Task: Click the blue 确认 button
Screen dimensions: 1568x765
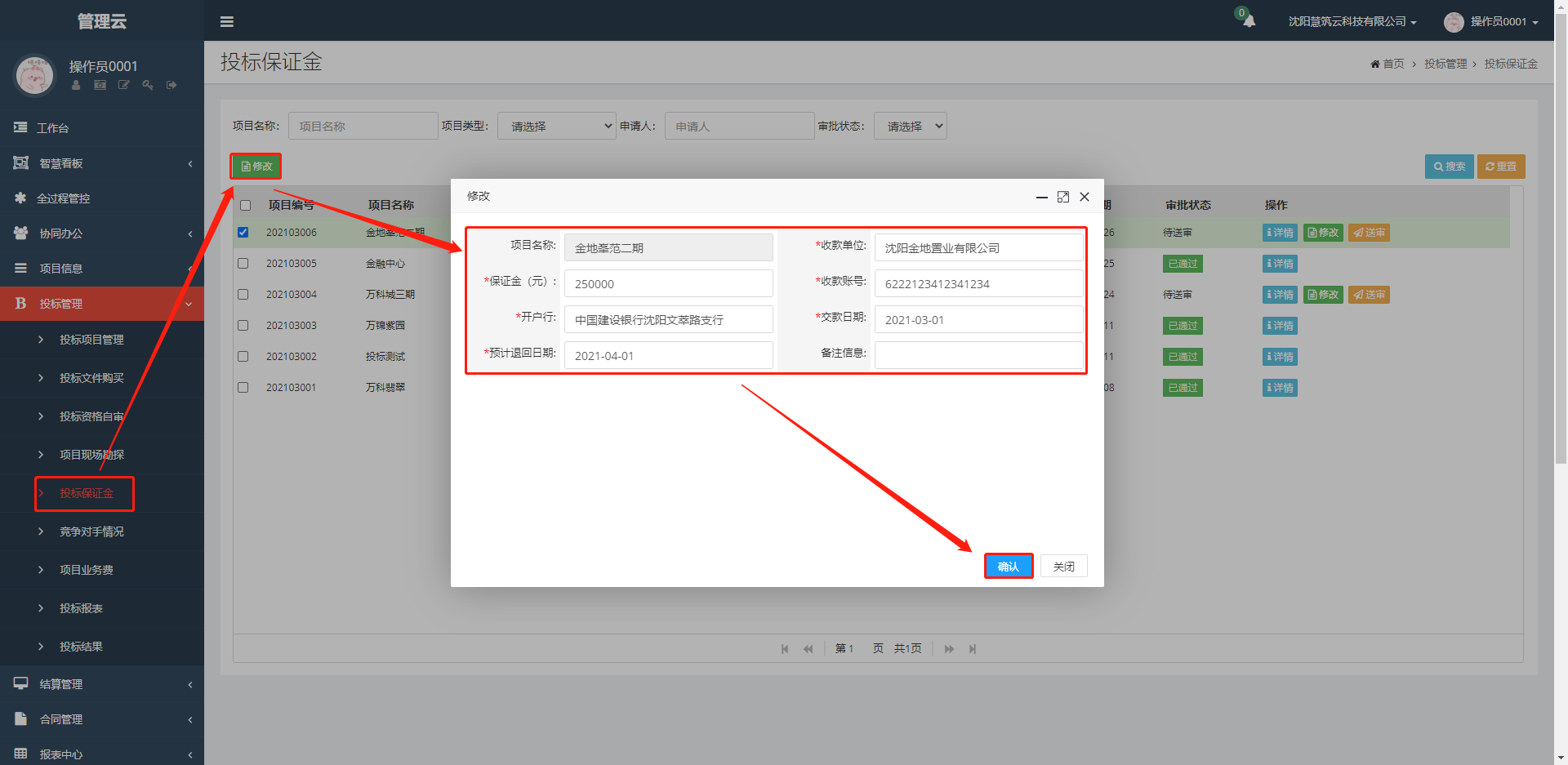Action: pos(1009,566)
